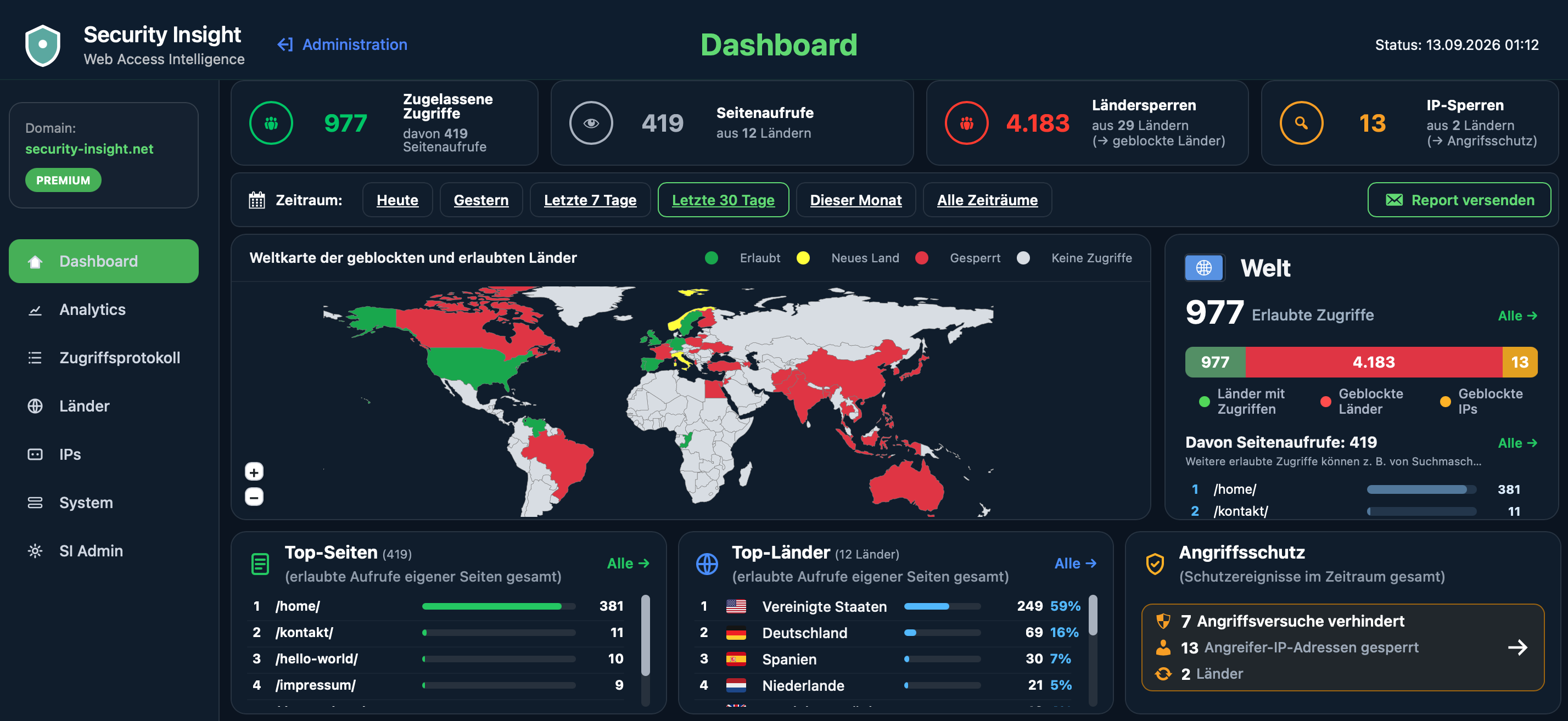Viewport: 1568px width, 721px height.
Task: Select the Dieser Monat range
Action: [x=856, y=200]
